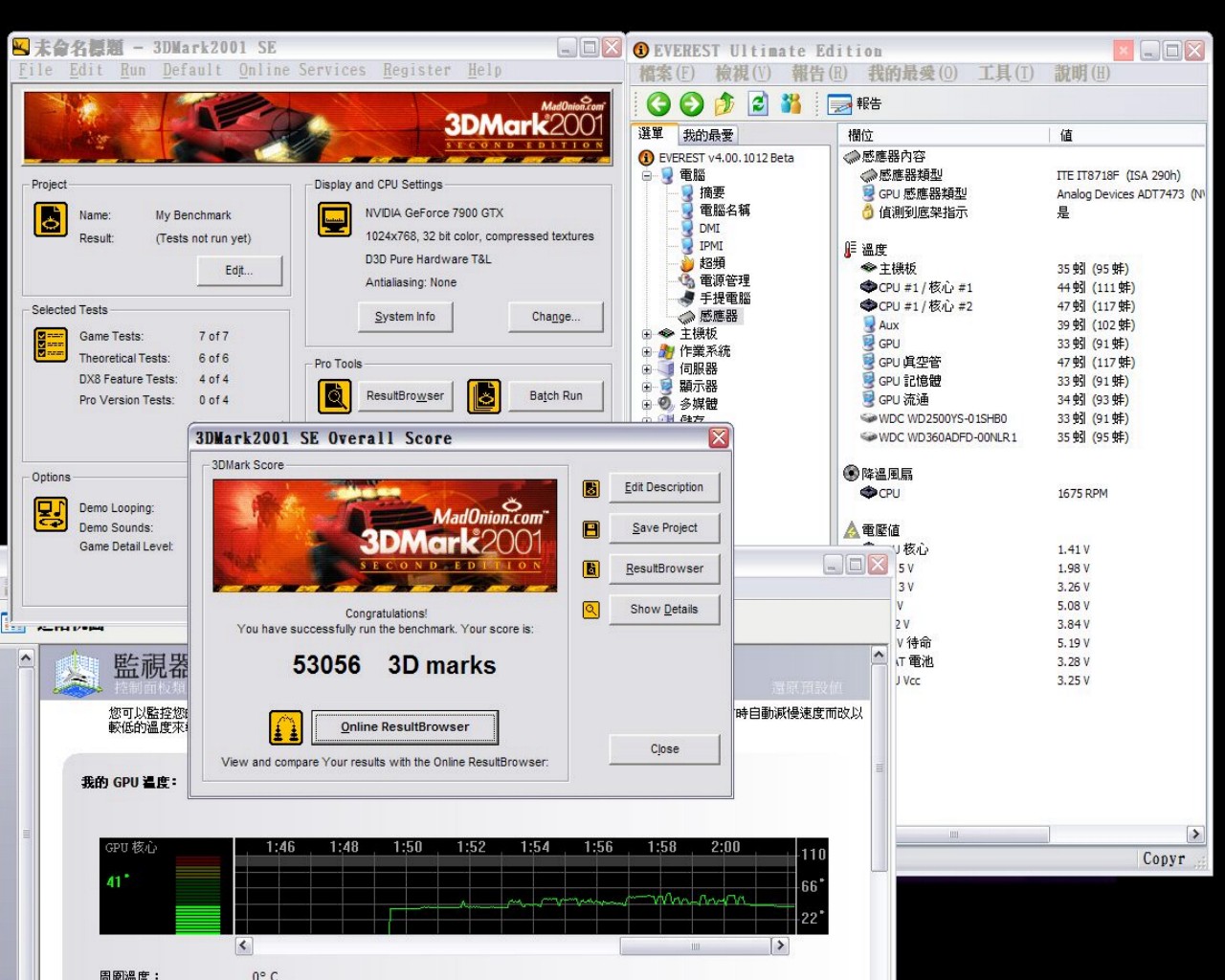Open the 報告 report toolbar button in EVEREST

855,104
